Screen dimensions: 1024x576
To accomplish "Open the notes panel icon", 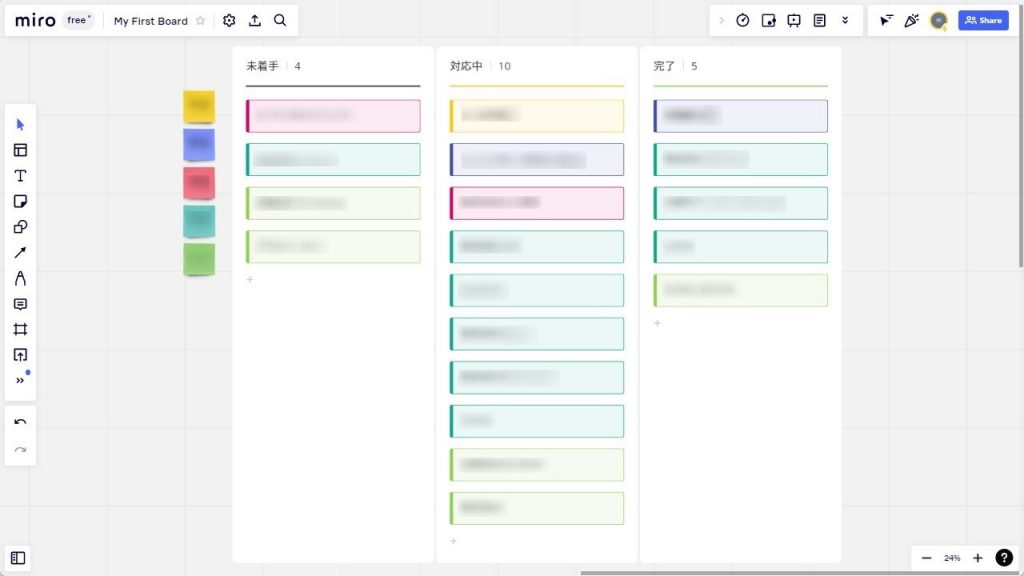I will pyautogui.click(x=820, y=20).
